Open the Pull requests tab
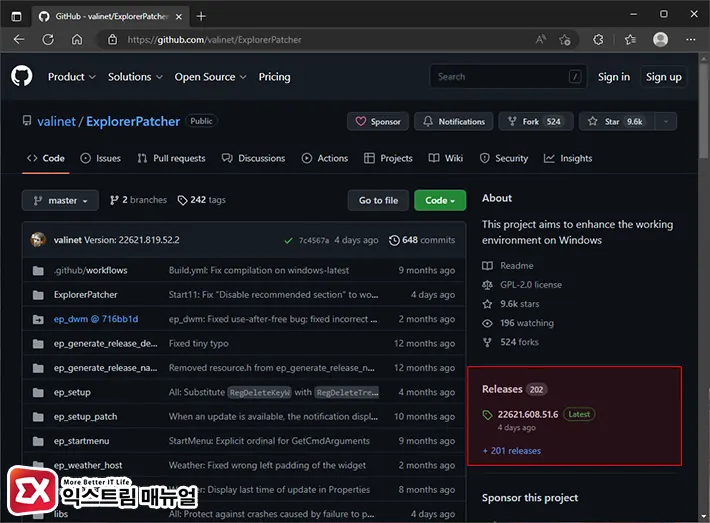 171,158
